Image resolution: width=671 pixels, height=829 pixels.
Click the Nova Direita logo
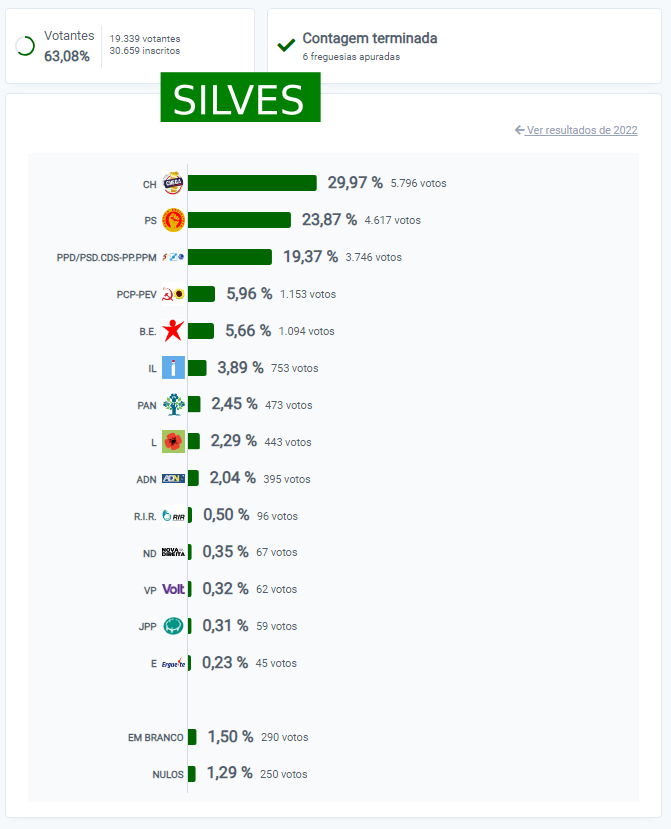point(173,552)
